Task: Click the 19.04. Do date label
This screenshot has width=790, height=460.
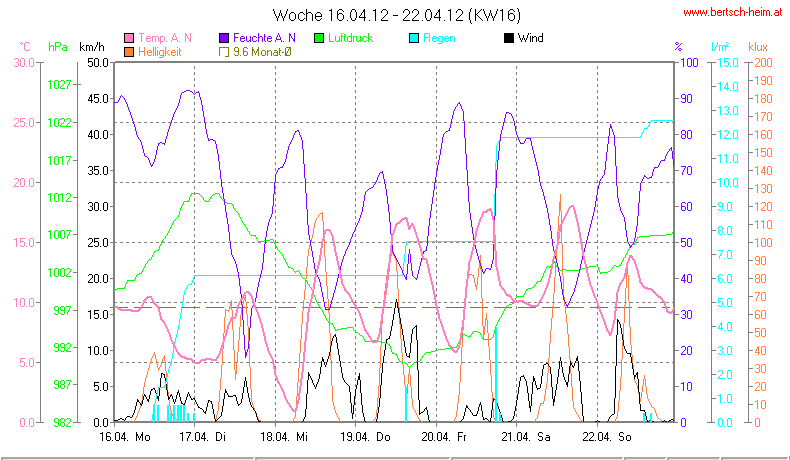Action: click(365, 437)
